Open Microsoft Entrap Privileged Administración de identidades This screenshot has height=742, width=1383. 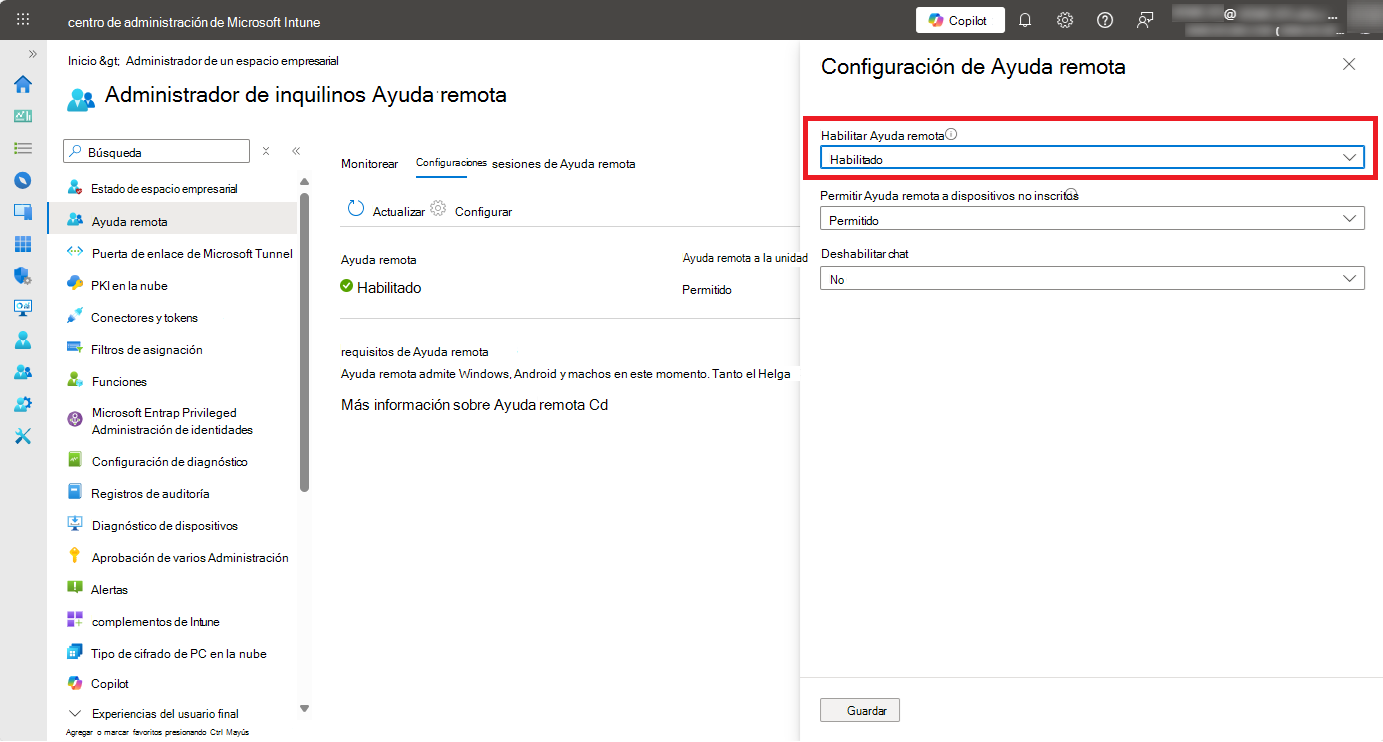click(172, 421)
